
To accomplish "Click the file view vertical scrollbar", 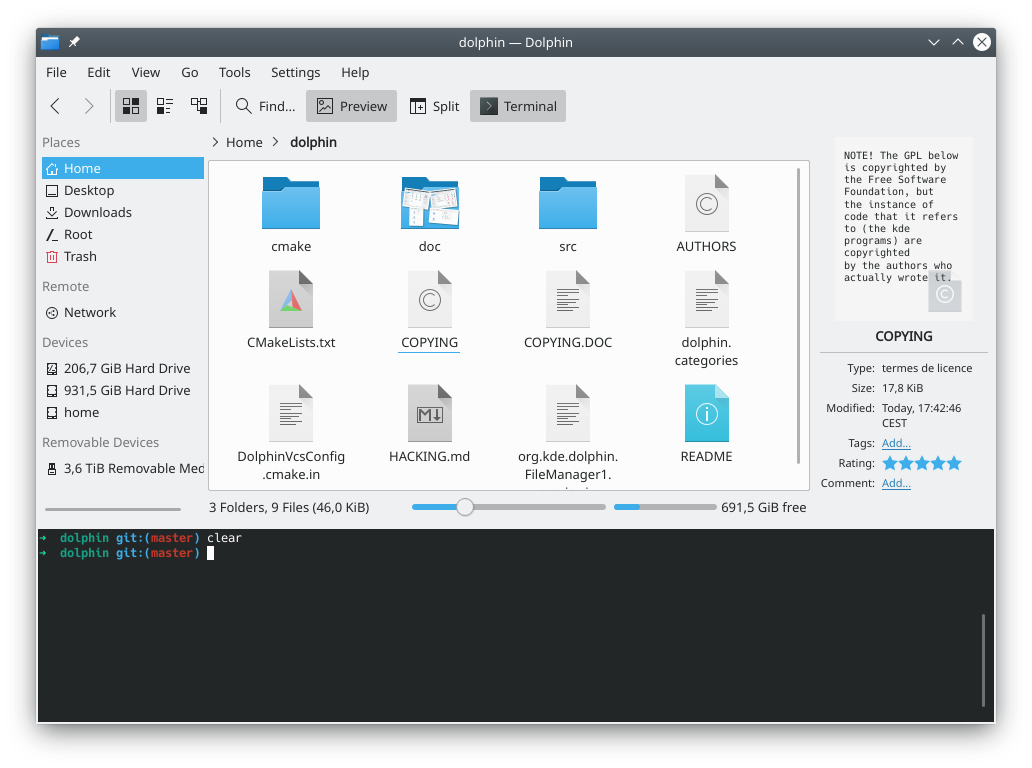I will [x=798, y=316].
